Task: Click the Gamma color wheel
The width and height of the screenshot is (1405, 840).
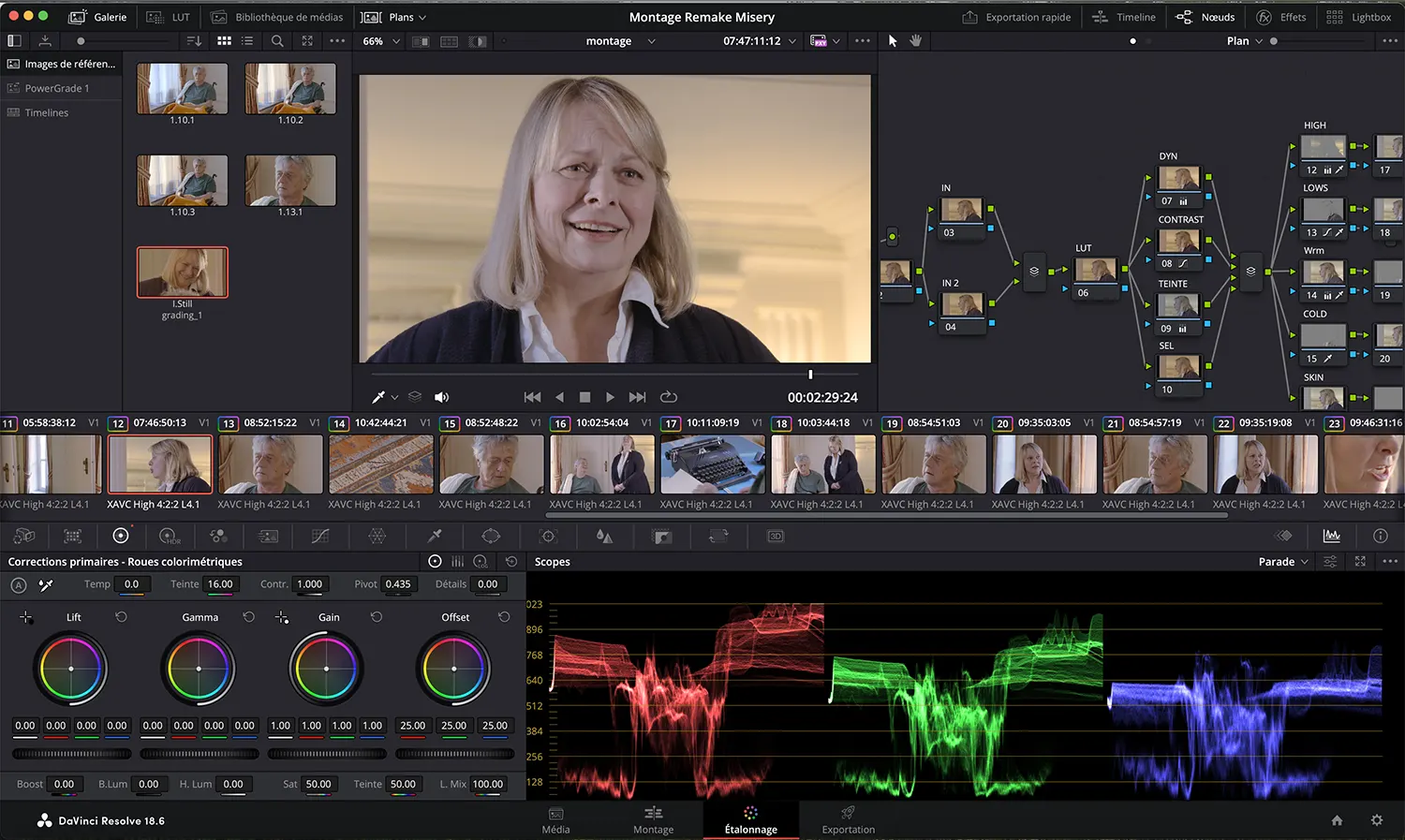Action: point(198,668)
